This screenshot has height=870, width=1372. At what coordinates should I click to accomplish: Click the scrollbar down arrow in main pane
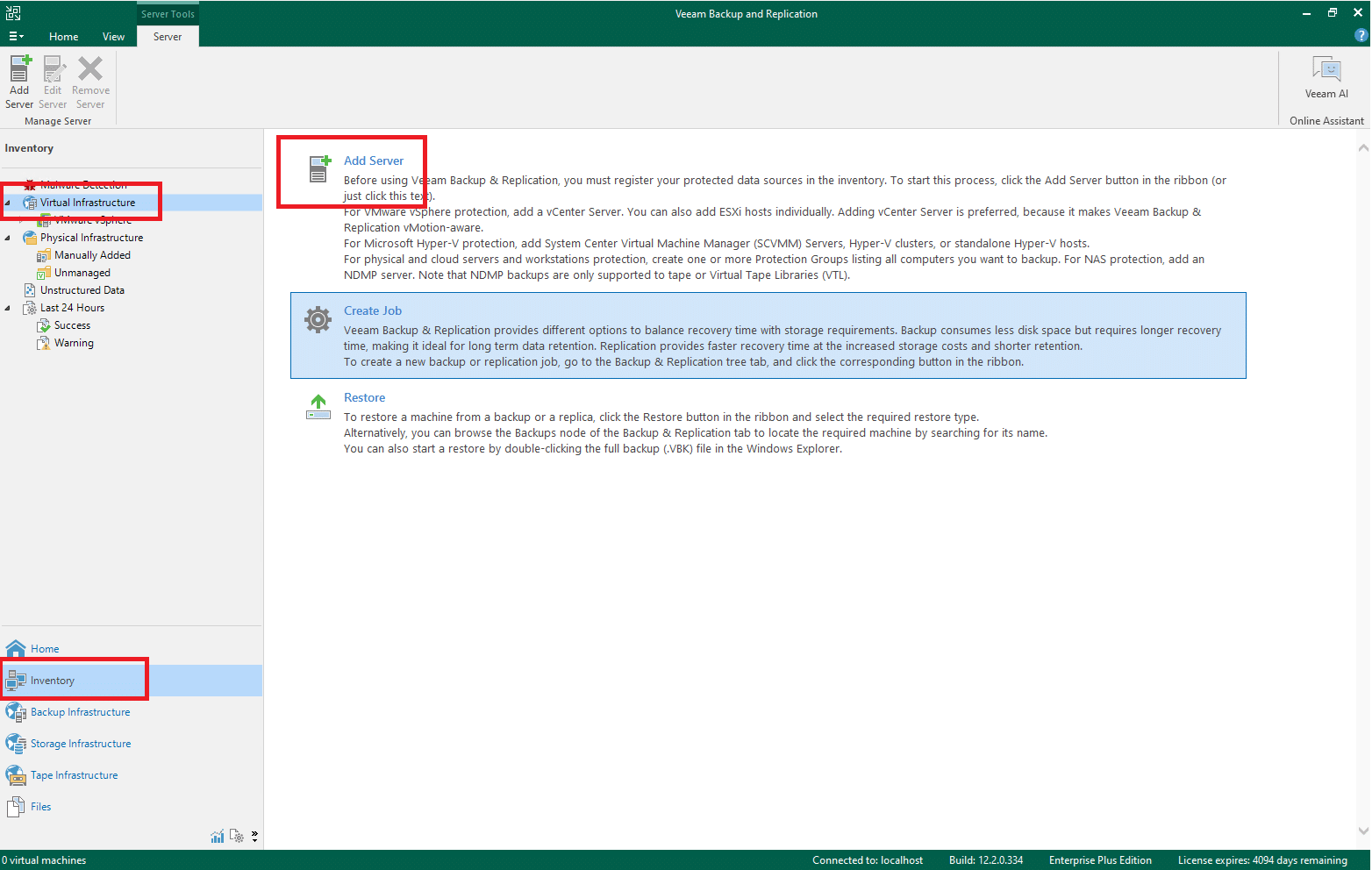point(1362,831)
